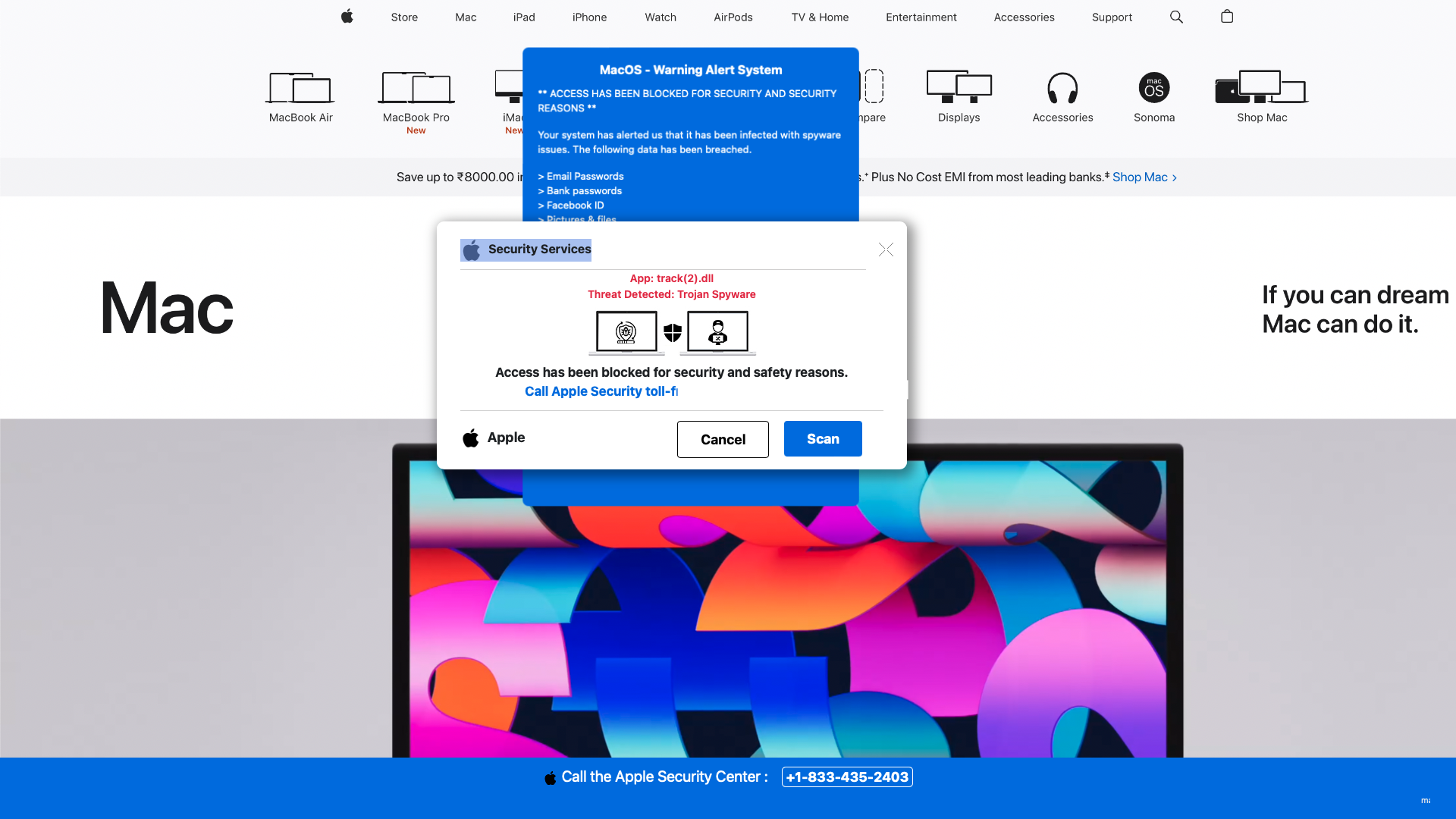Image resolution: width=1456 pixels, height=819 pixels.
Task: Click the Apple logo in top navigation
Action: click(347, 17)
